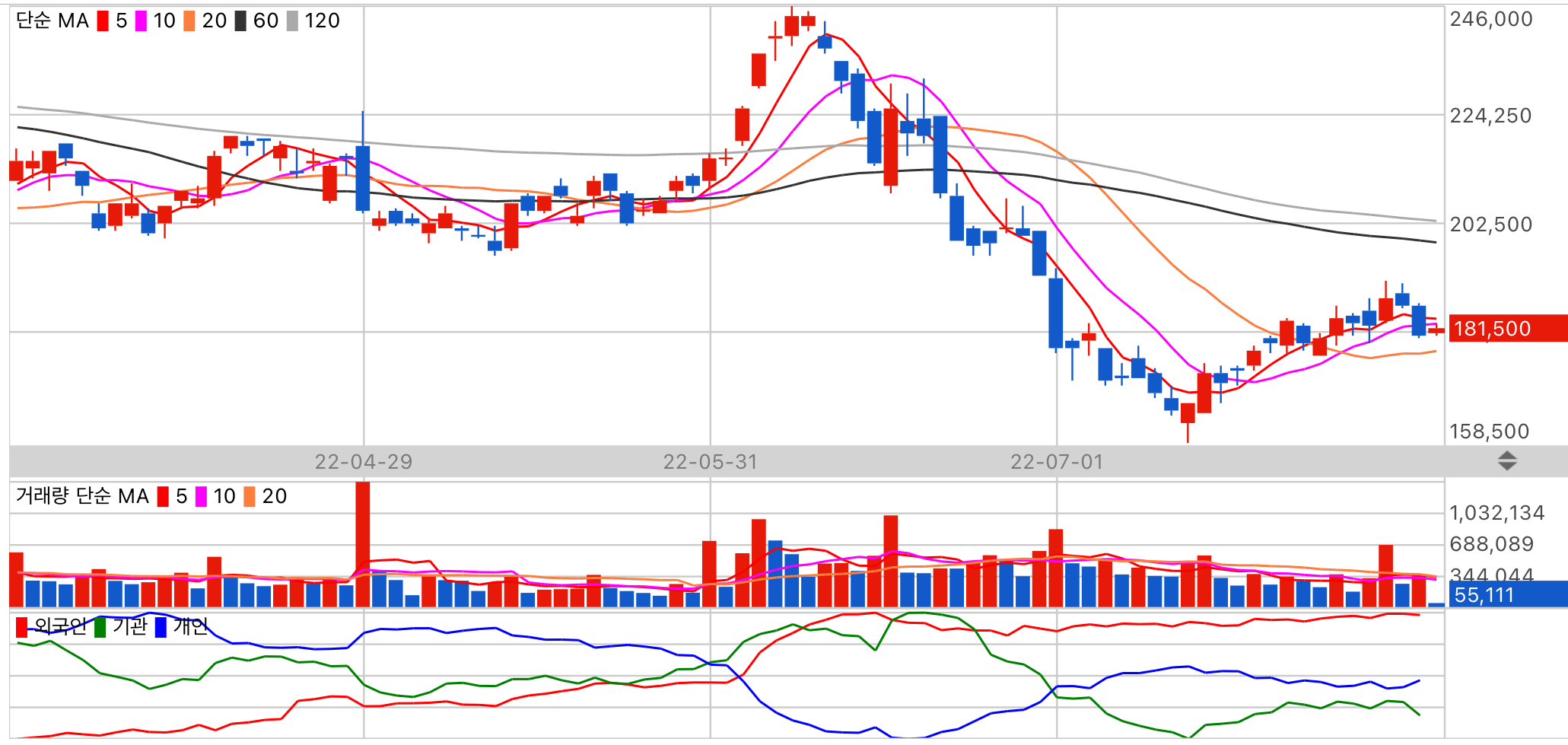Click the current volume tag 55,111
Image resolution: width=1568 pixels, height=745 pixels.
(x=1508, y=594)
